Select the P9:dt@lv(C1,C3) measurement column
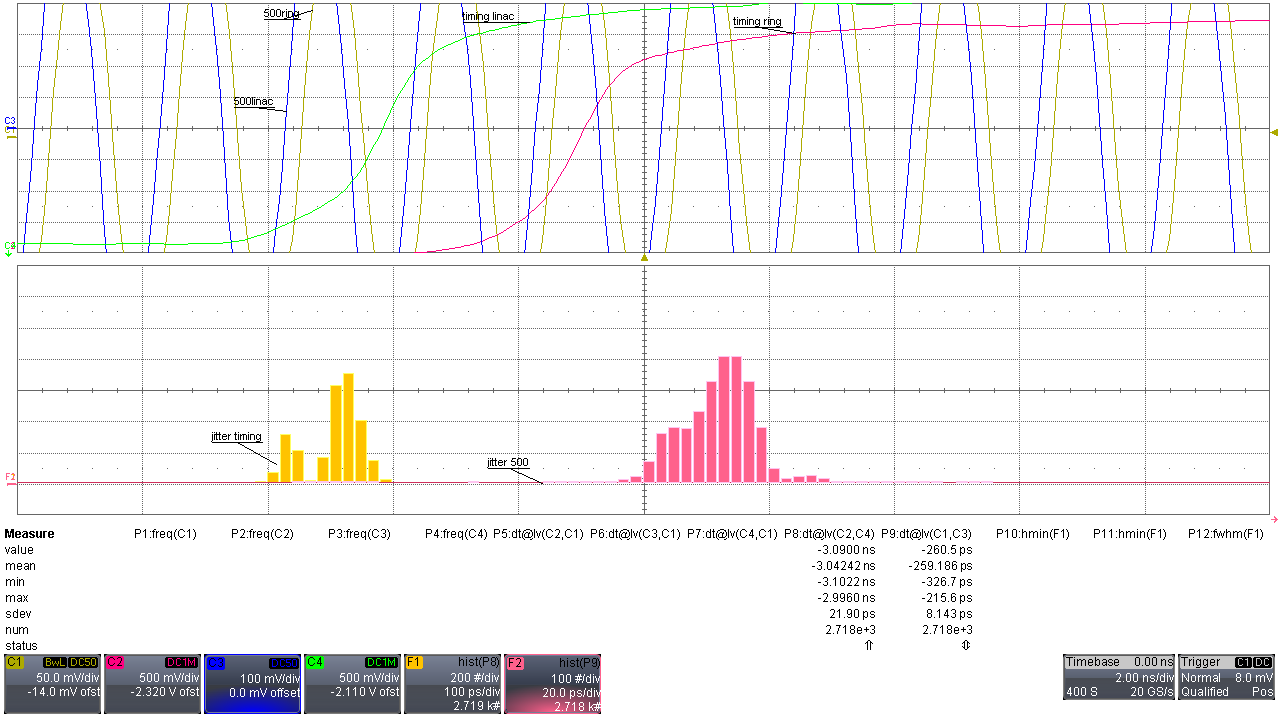The width and height of the screenshot is (1280, 715). (926, 534)
